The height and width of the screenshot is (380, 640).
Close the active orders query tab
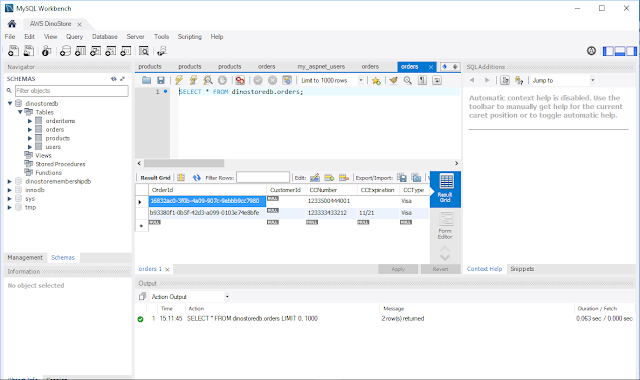coord(431,67)
